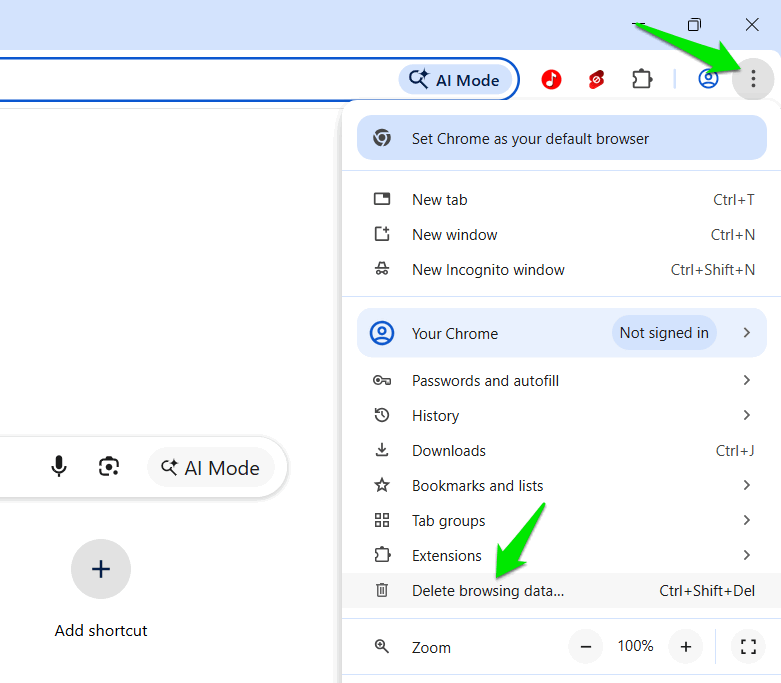Screen dimensions: 781x683
Task: Expand History submenu chevron
Action: pos(746,415)
